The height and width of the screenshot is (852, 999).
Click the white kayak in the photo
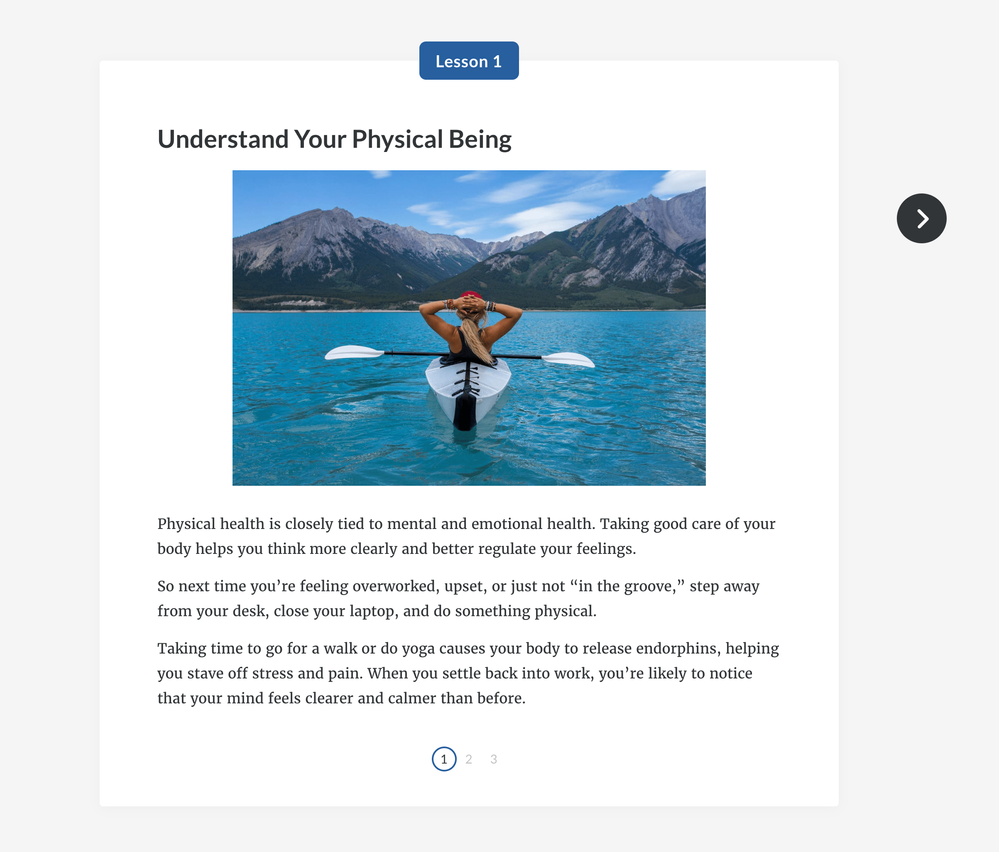(467, 390)
